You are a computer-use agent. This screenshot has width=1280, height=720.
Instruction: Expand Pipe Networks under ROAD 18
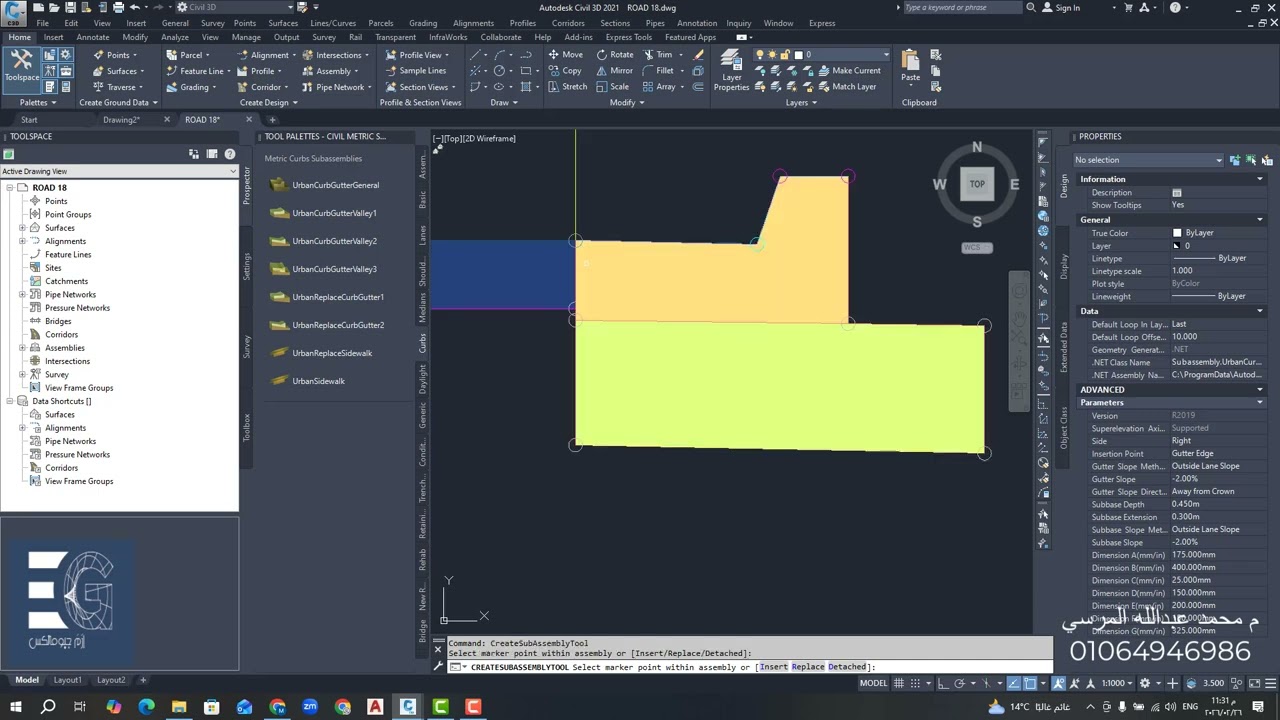tap(23, 294)
